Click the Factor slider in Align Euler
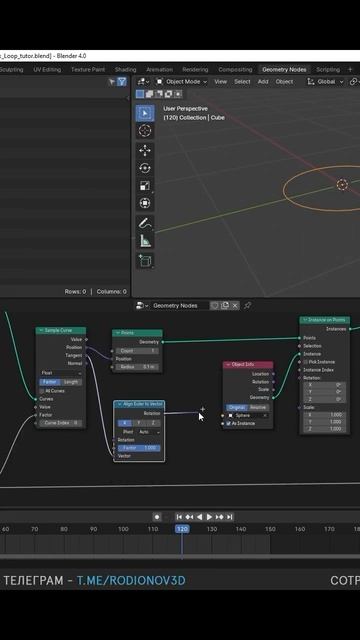The image size is (360, 640). [x=139, y=448]
